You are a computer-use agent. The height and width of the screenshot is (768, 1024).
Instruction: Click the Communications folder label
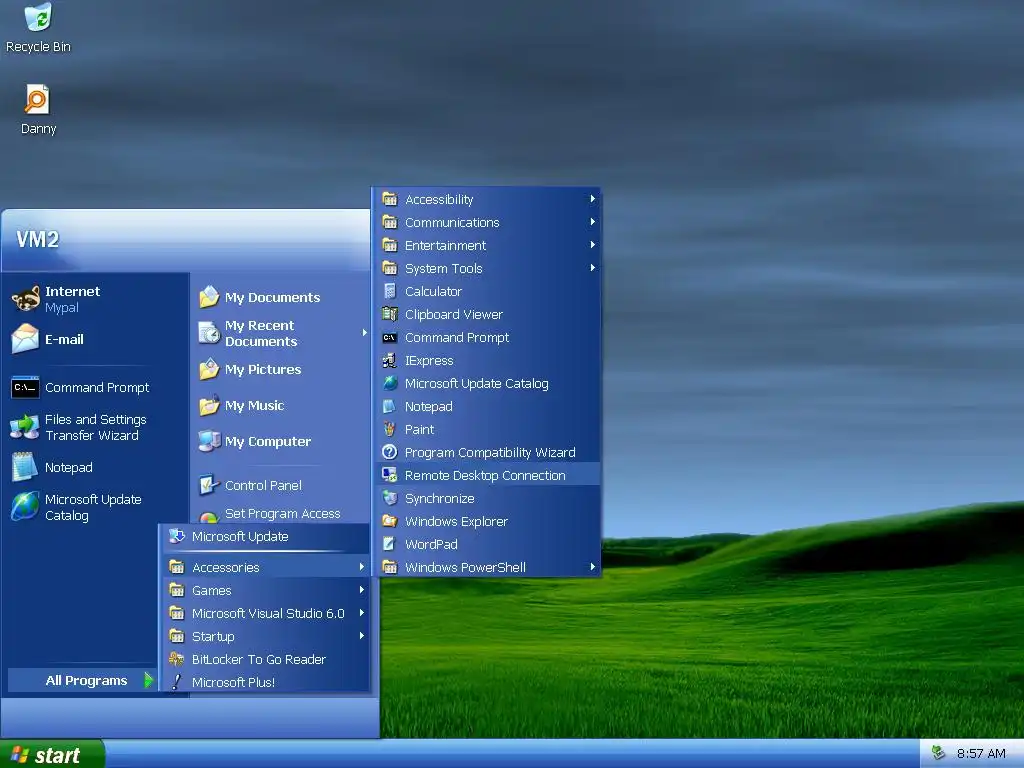coord(452,223)
